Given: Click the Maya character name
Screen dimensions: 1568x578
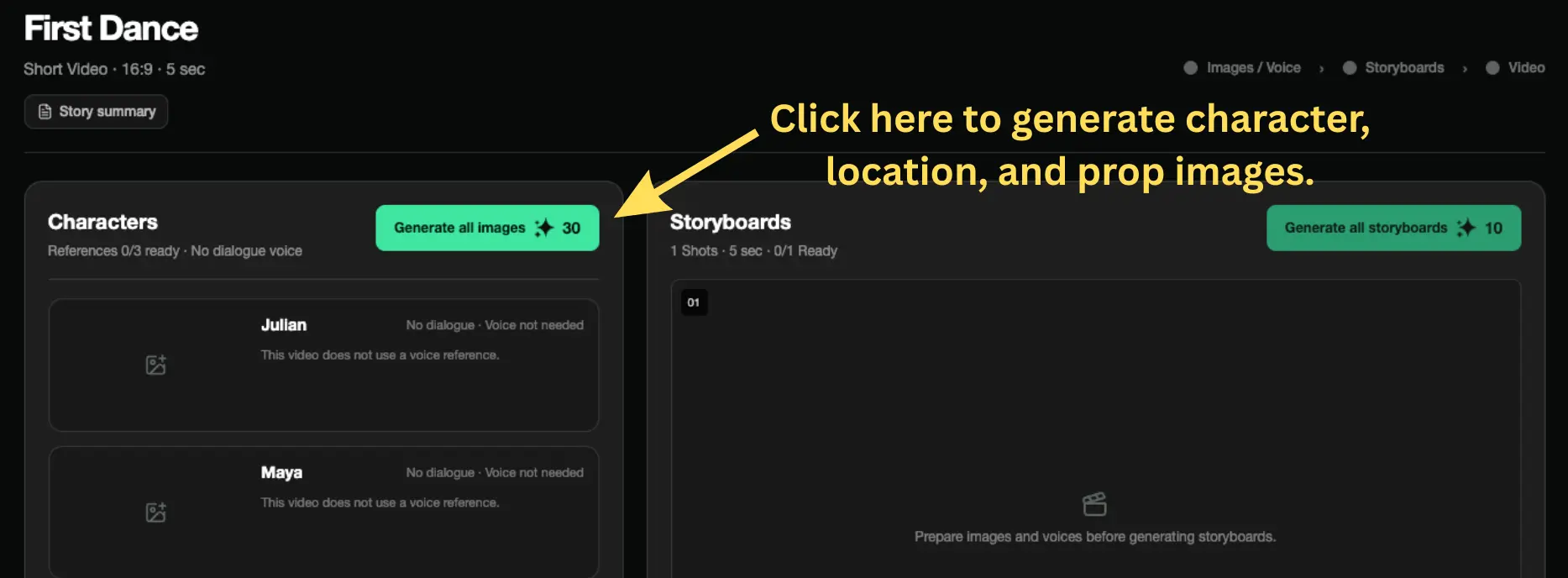Looking at the screenshot, I should click(281, 473).
